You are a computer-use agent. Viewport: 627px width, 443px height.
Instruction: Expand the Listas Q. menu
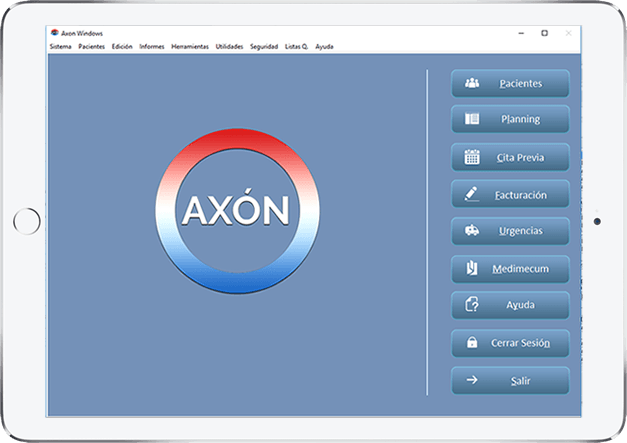click(x=297, y=46)
